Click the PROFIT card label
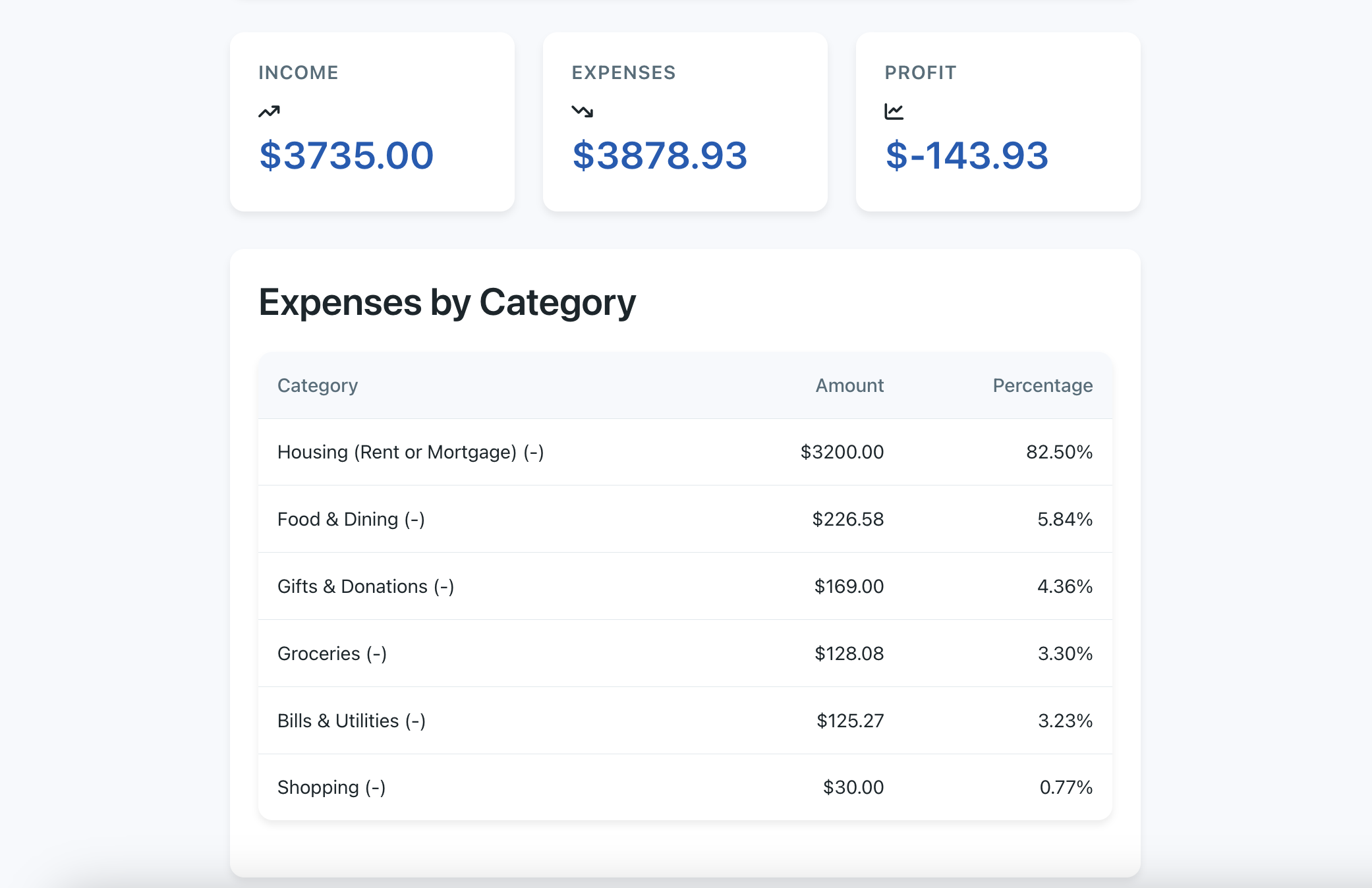Screen dimensions: 1372x888 [921, 72]
